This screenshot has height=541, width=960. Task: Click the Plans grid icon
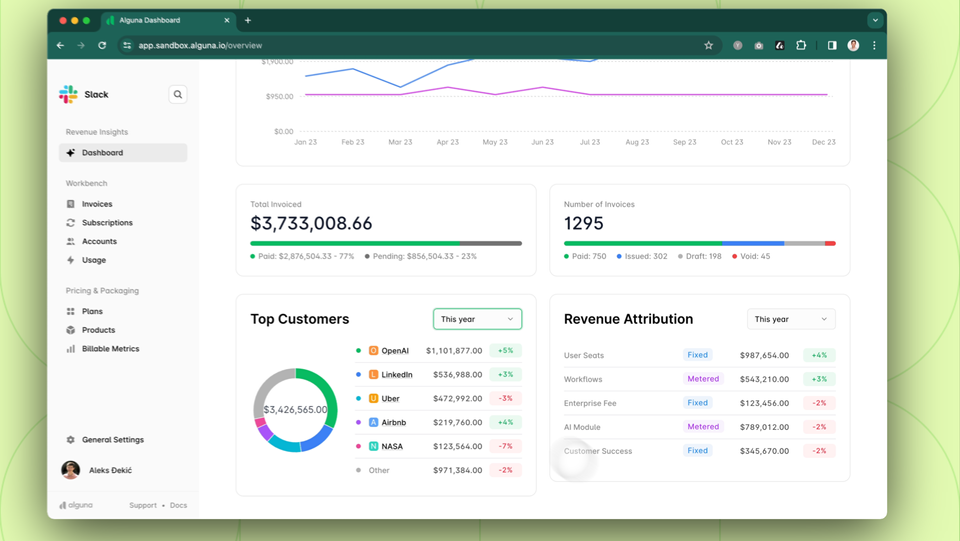70,311
